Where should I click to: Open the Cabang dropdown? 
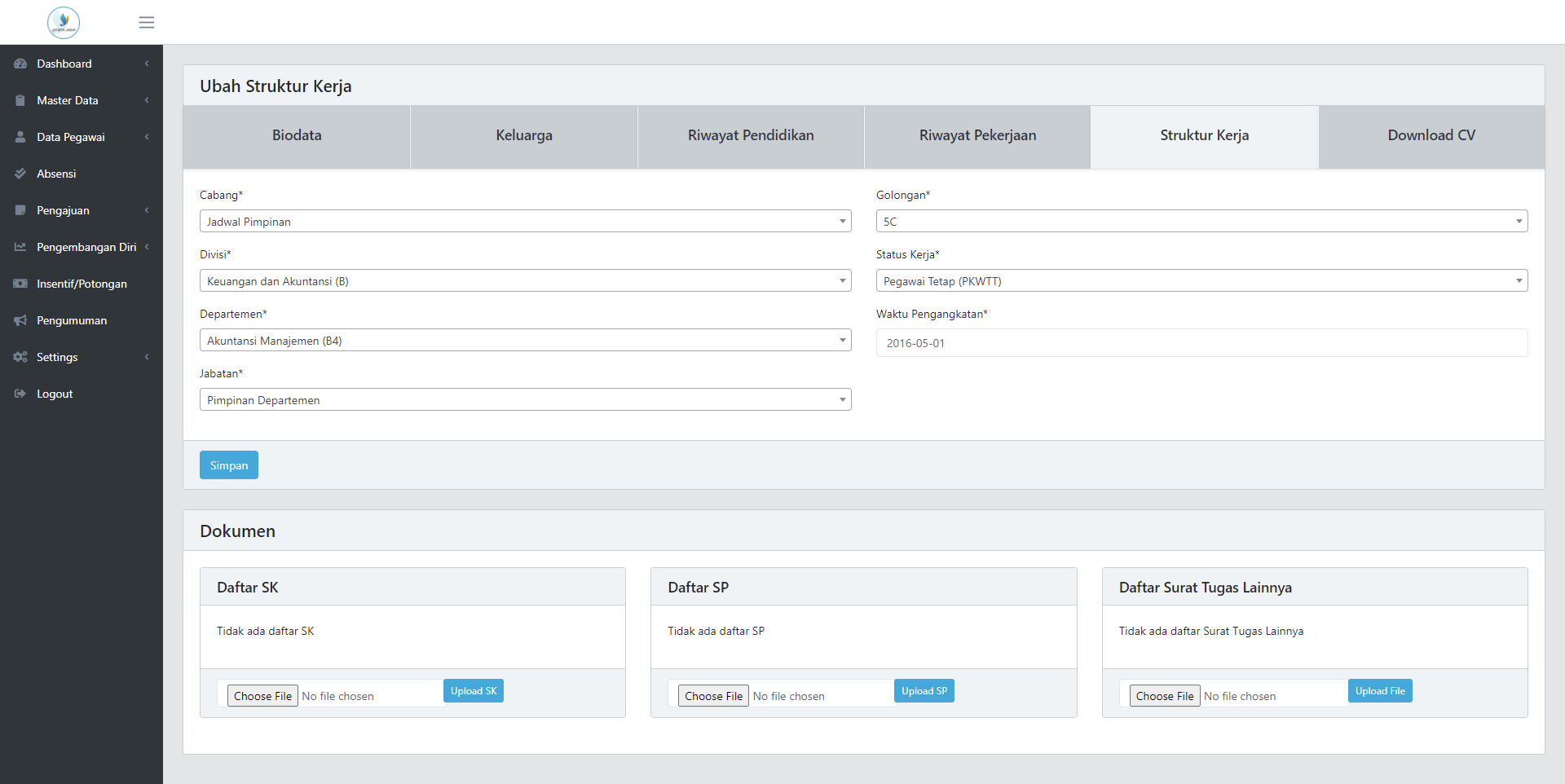click(525, 221)
